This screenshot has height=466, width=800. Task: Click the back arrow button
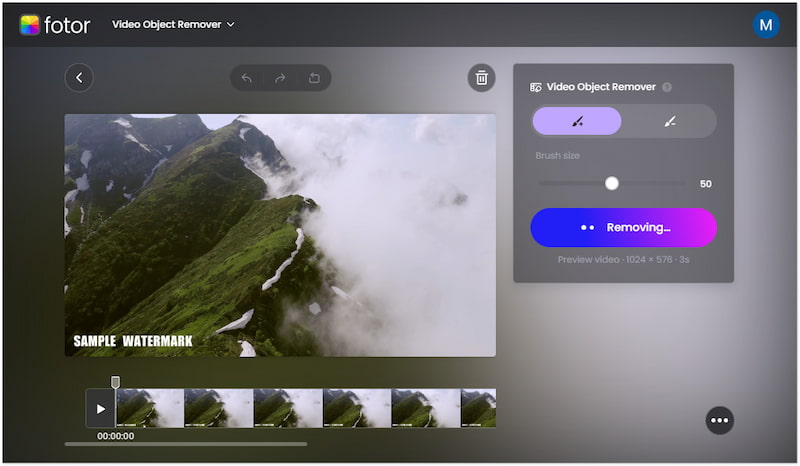tap(79, 78)
